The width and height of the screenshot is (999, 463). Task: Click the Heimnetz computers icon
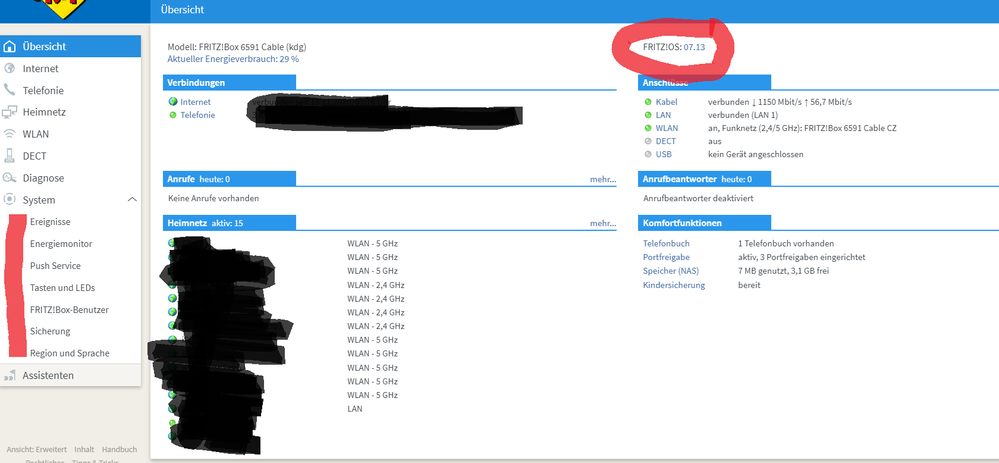pyautogui.click(x=10, y=112)
